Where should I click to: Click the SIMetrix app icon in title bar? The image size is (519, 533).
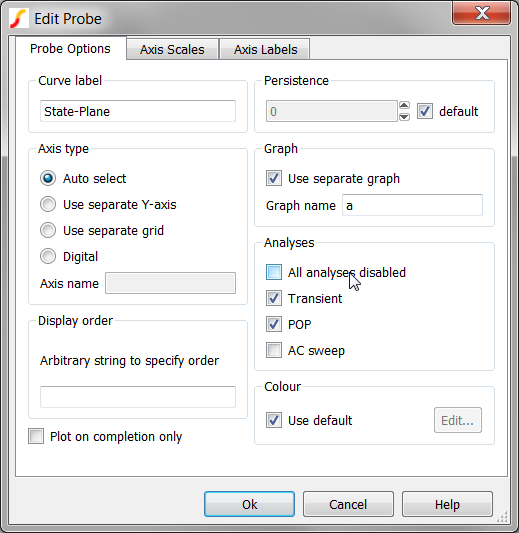tap(18, 19)
